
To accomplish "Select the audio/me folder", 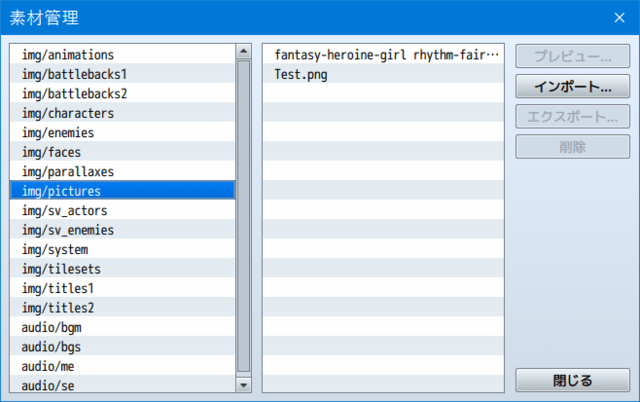I will (x=122, y=366).
